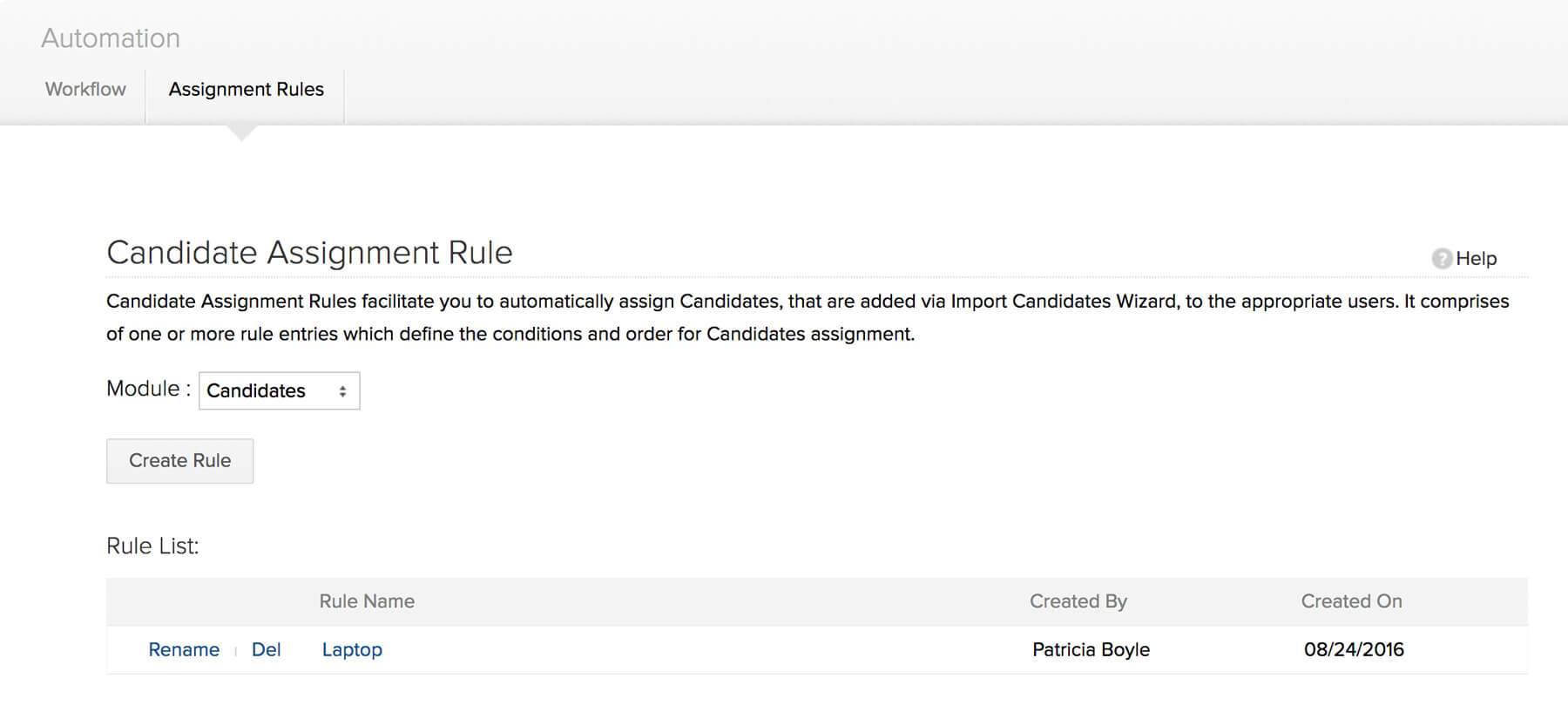Open the Laptop rule entry
This screenshot has height=719, width=1568.
(352, 649)
